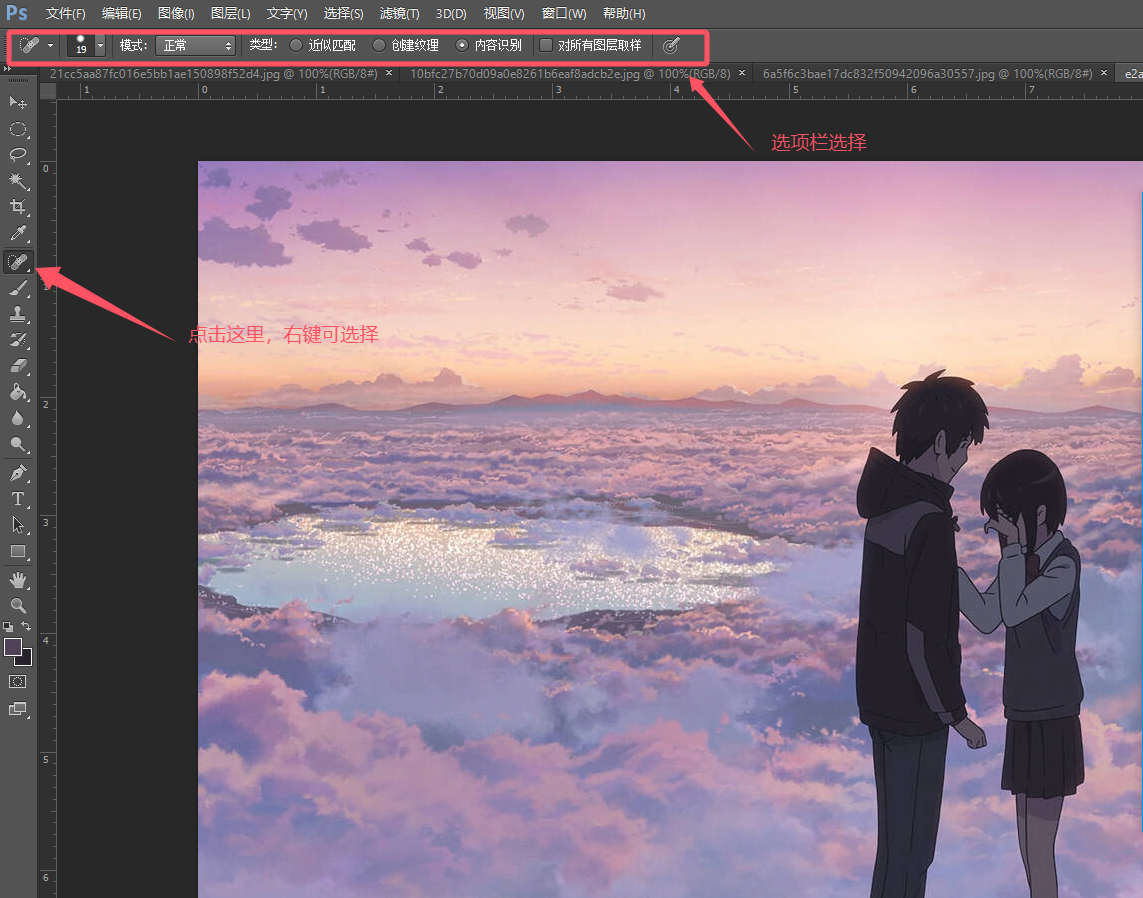Open the 文件(F) menu
The image size is (1143, 898).
click(66, 13)
